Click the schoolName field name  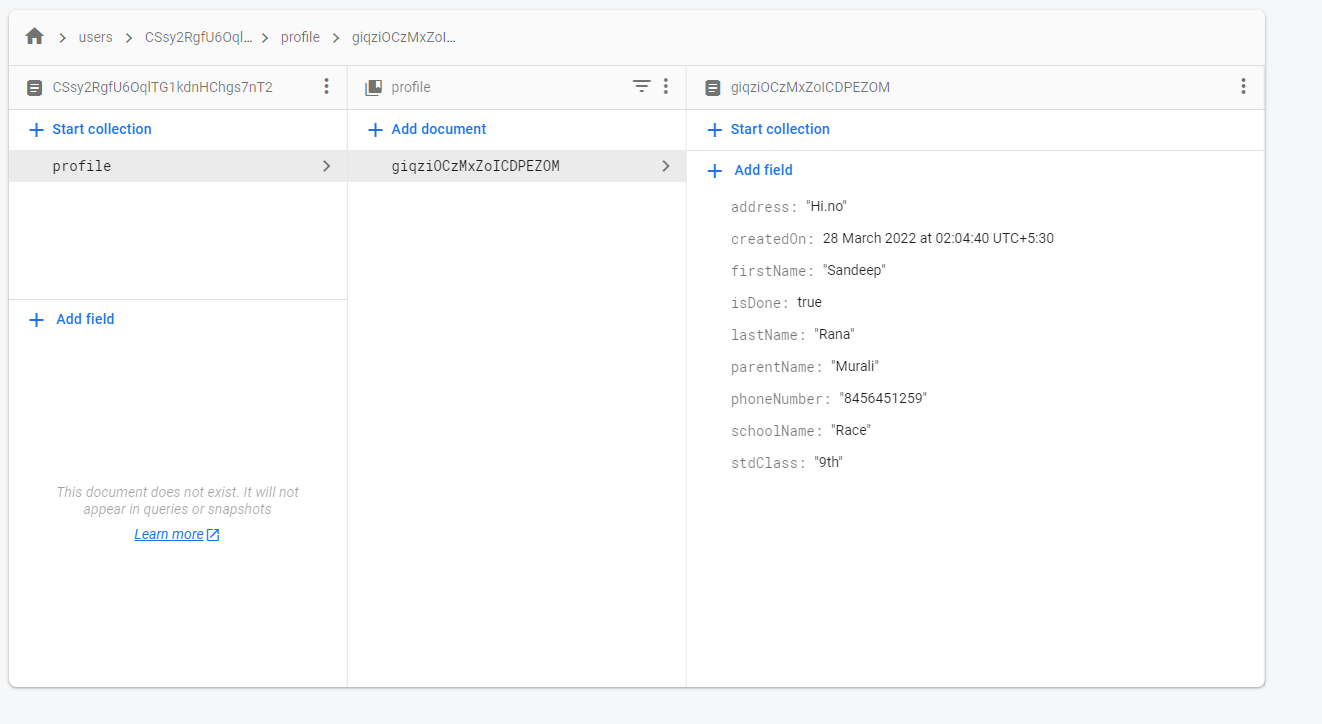point(776,431)
